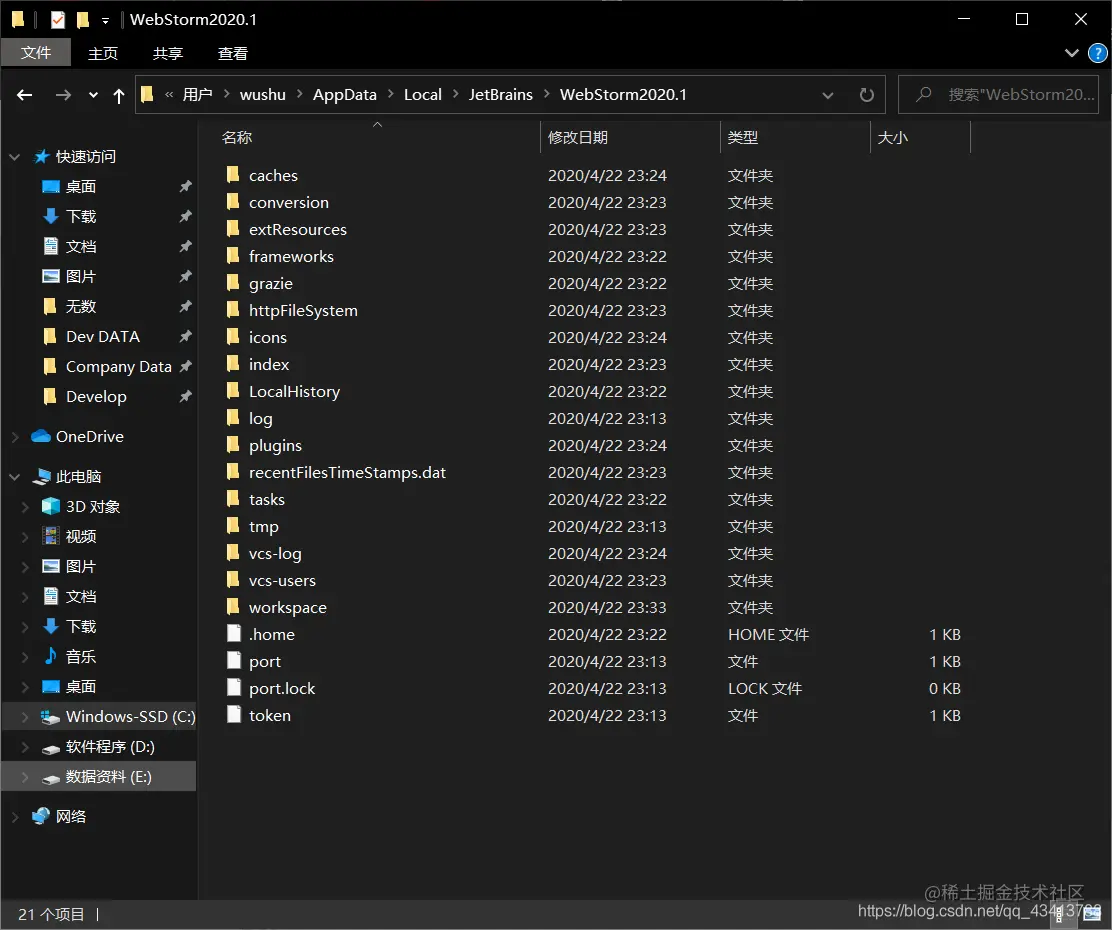
Task: Select 下载 under quick access
Action: 81,216
